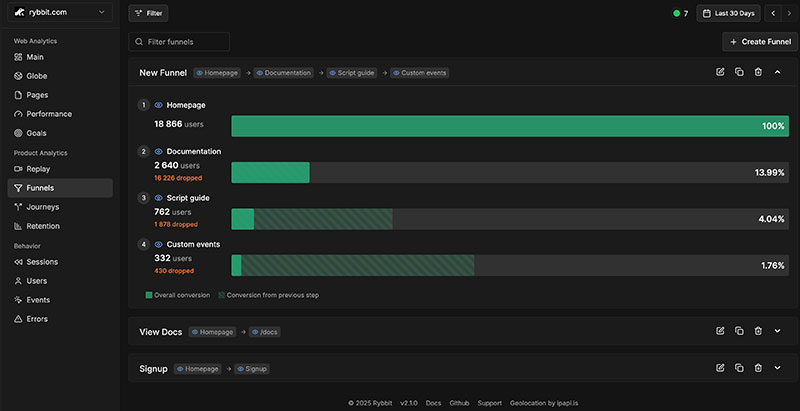Open the ipapi.is geolocation footer link
Screen dimensions: 800x411
click(x=566, y=403)
